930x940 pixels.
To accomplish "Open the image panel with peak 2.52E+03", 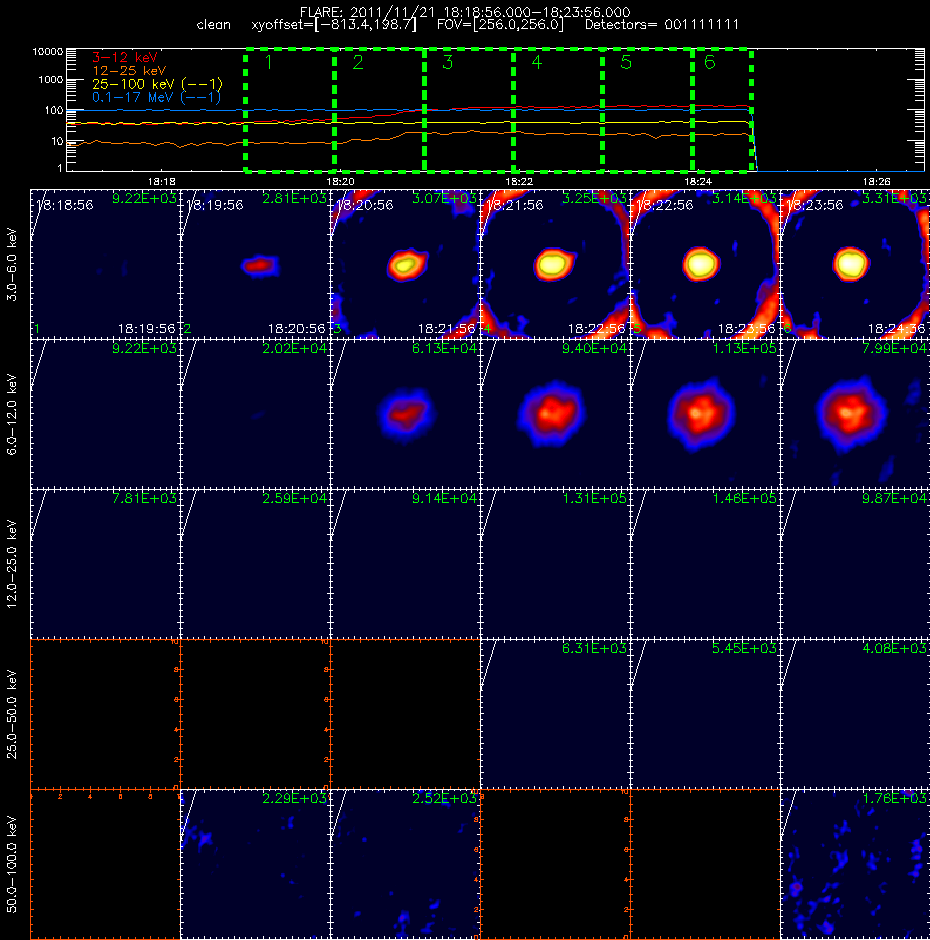I will [405, 864].
